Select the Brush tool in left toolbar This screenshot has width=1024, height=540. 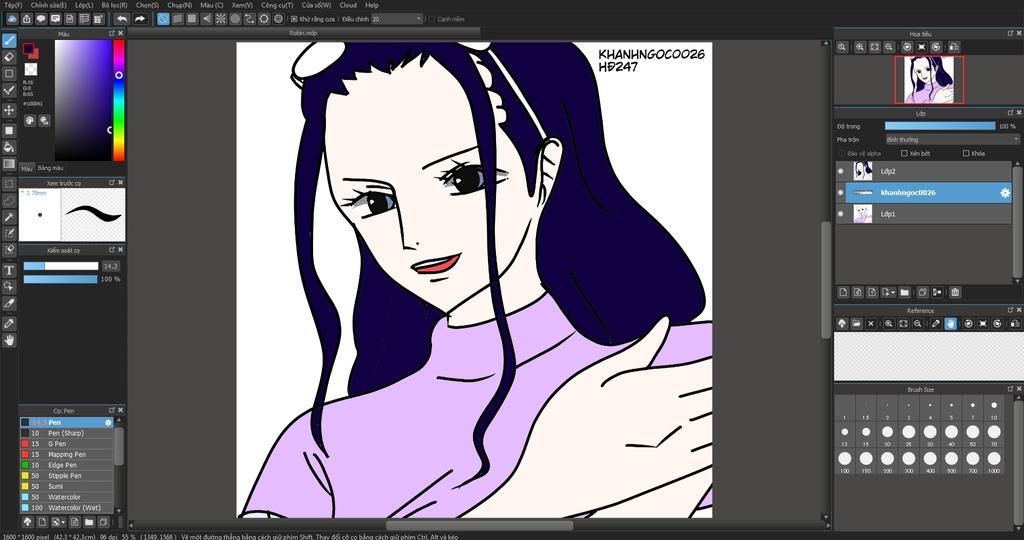click(9, 40)
